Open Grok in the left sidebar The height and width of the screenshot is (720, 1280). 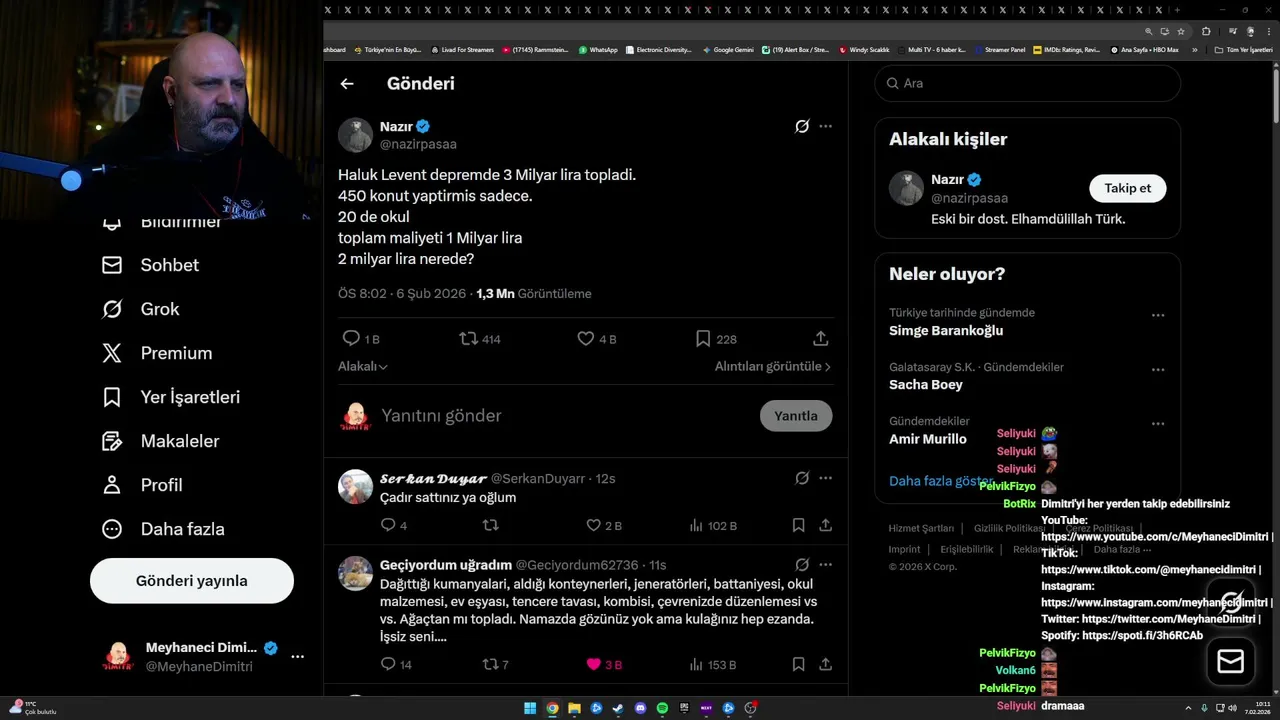tap(141, 309)
